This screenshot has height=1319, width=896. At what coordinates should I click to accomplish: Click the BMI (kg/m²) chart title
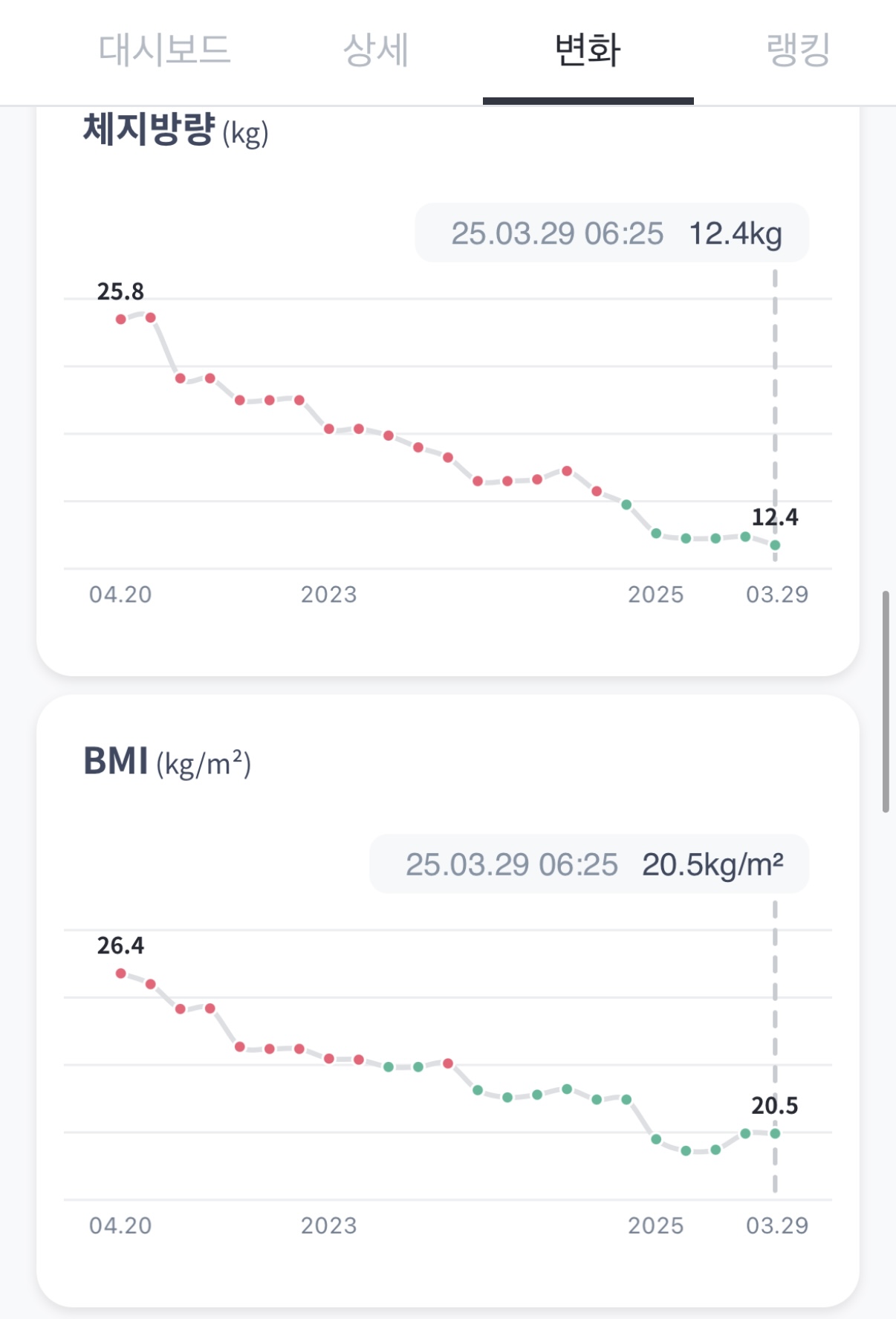[167, 762]
